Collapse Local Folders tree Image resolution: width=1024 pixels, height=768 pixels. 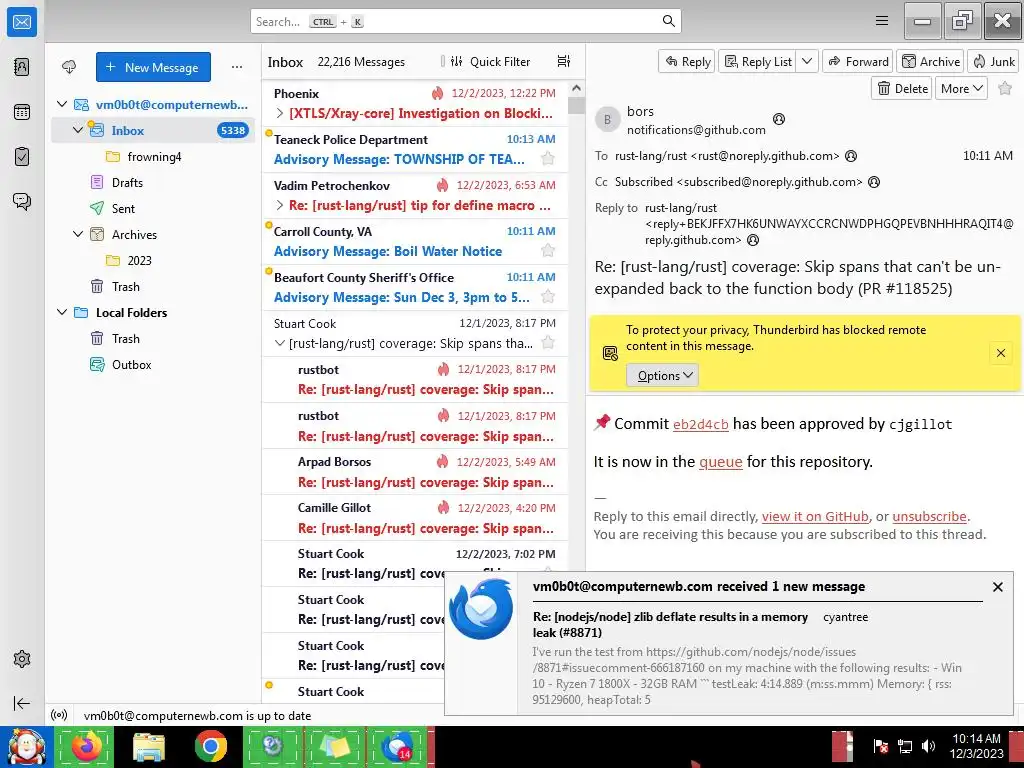(62, 312)
